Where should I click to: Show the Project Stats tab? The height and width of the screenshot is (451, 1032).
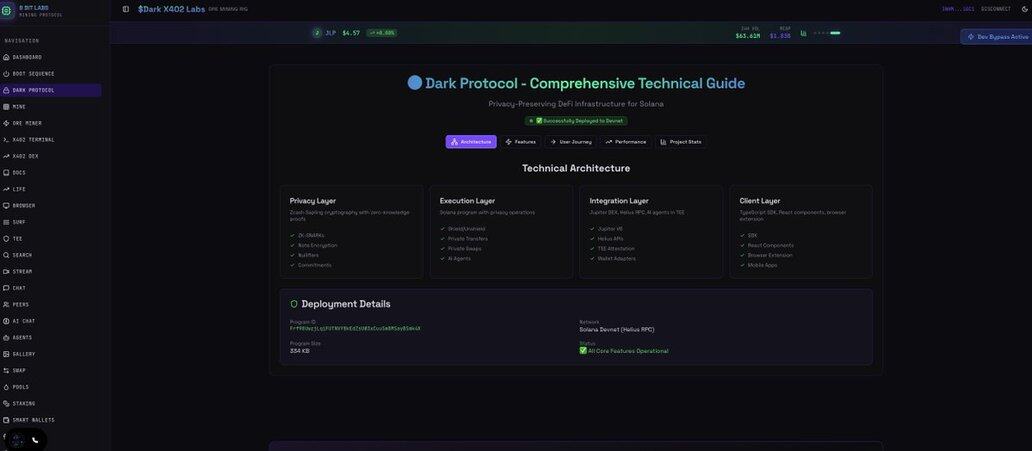[680, 142]
